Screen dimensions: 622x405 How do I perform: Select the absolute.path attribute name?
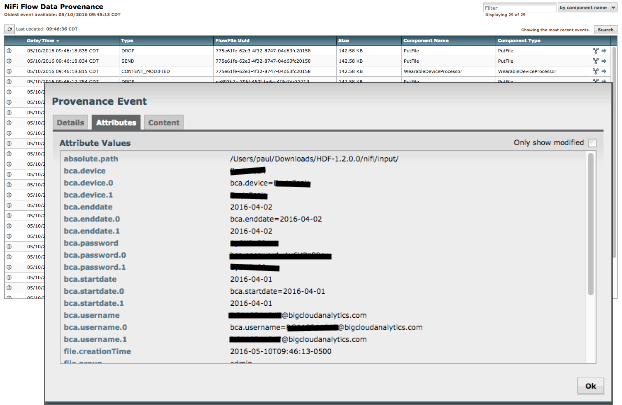pos(91,159)
